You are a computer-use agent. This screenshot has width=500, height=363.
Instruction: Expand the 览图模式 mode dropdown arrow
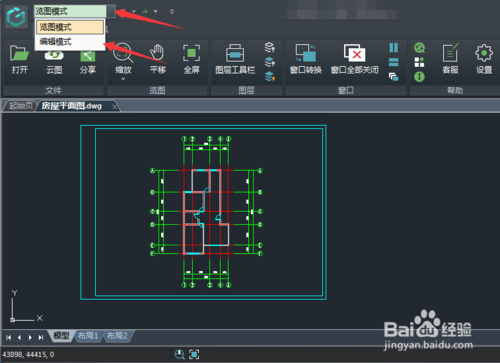click(x=111, y=11)
